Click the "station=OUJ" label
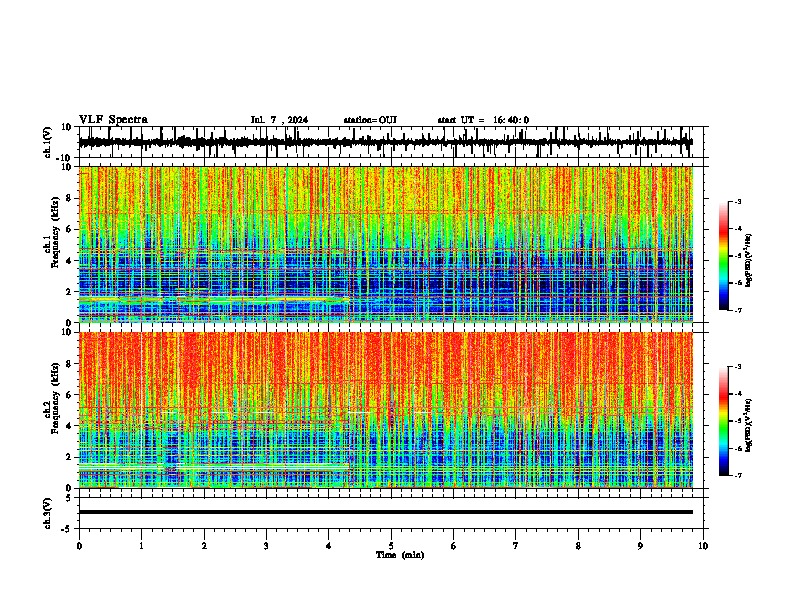This screenshot has height=612, width=792. click(370, 120)
